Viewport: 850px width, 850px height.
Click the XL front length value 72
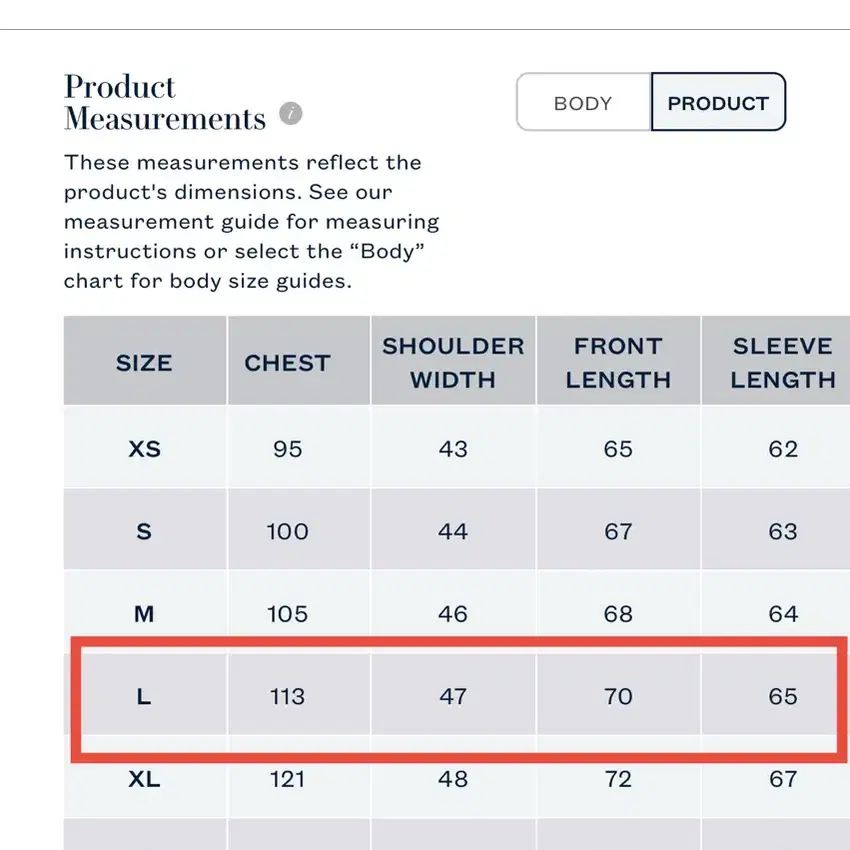click(618, 779)
